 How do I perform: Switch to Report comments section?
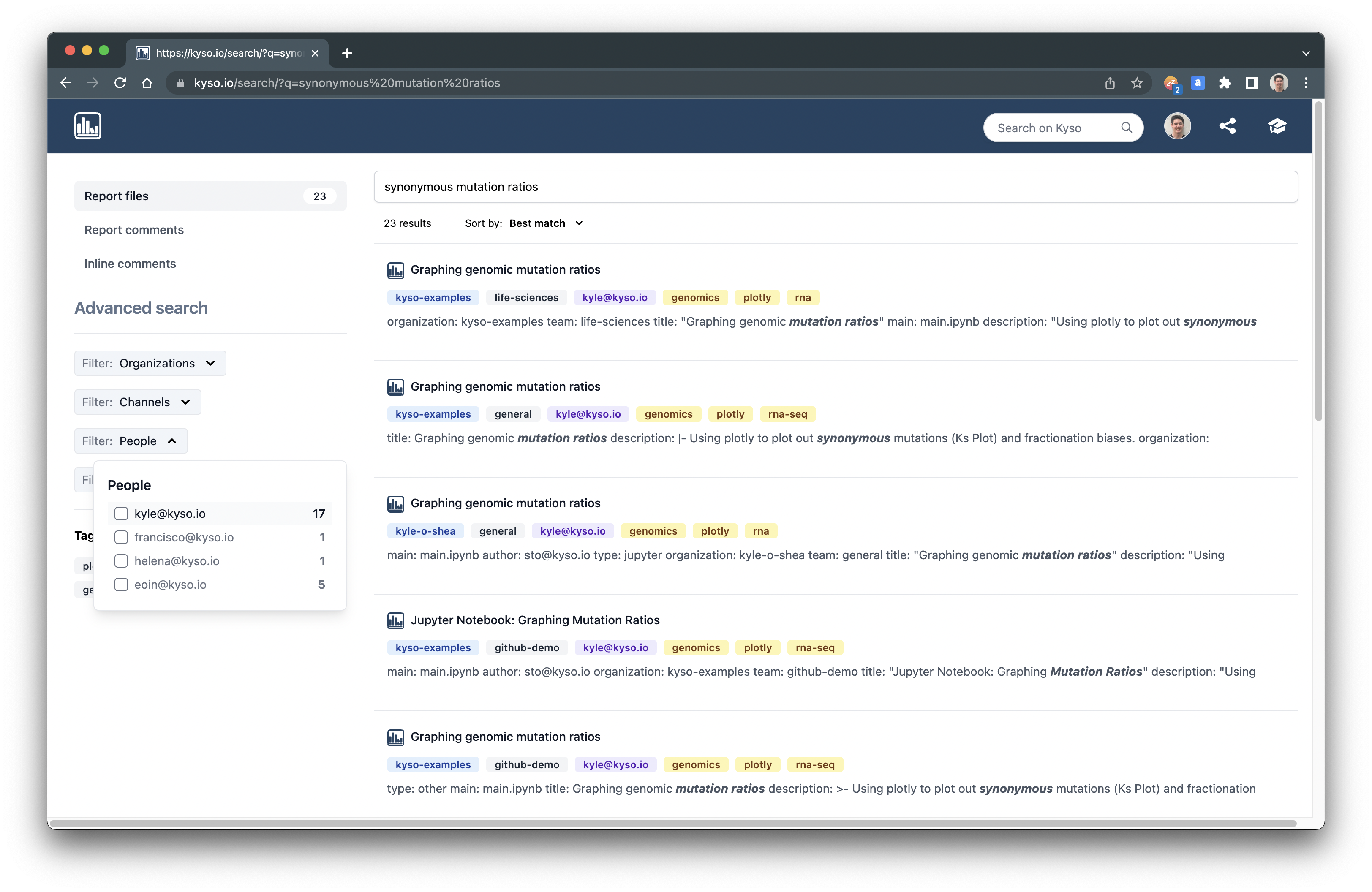pyautogui.click(x=134, y=230)
